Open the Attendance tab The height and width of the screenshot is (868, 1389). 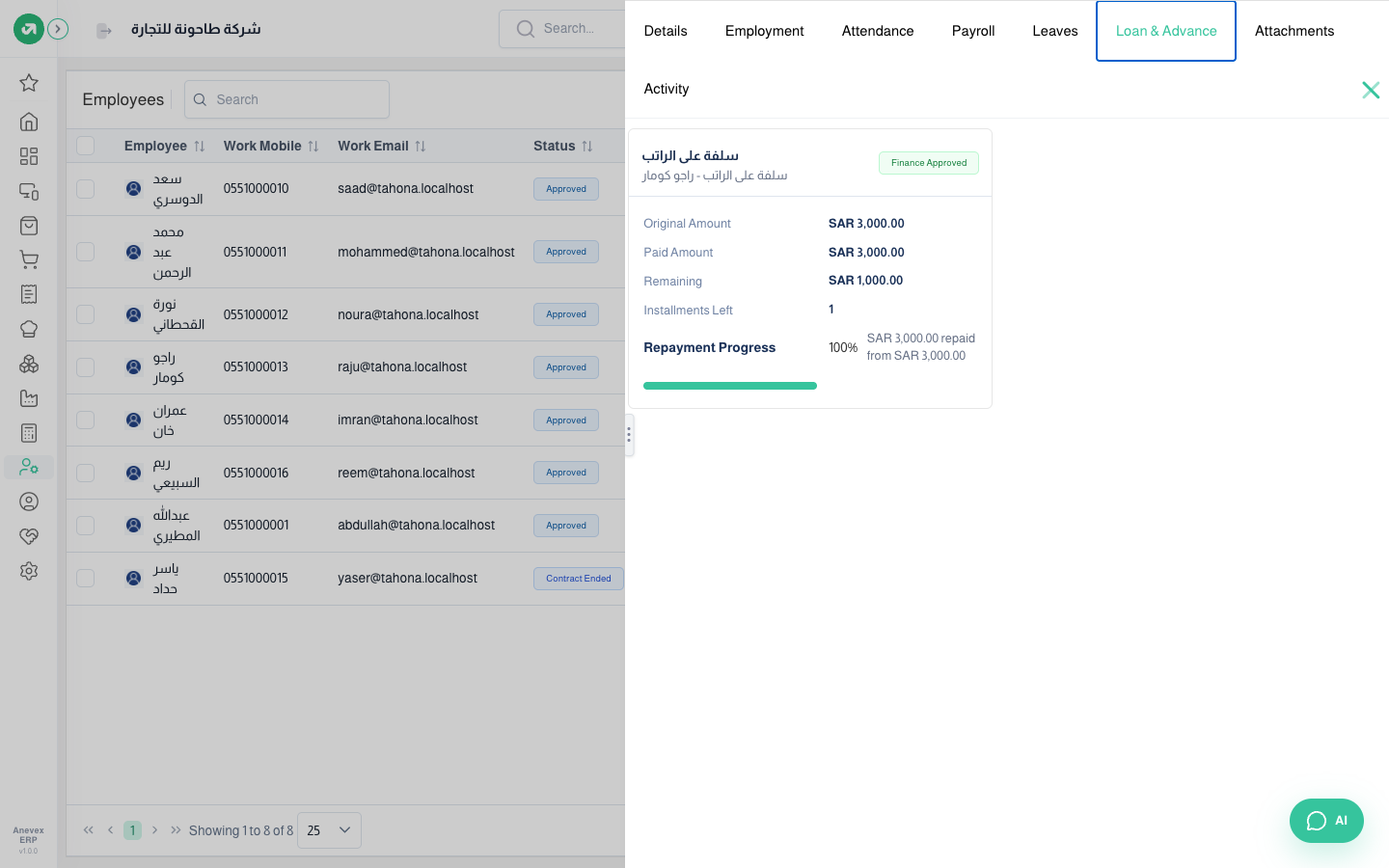click(x=878, y=31)
